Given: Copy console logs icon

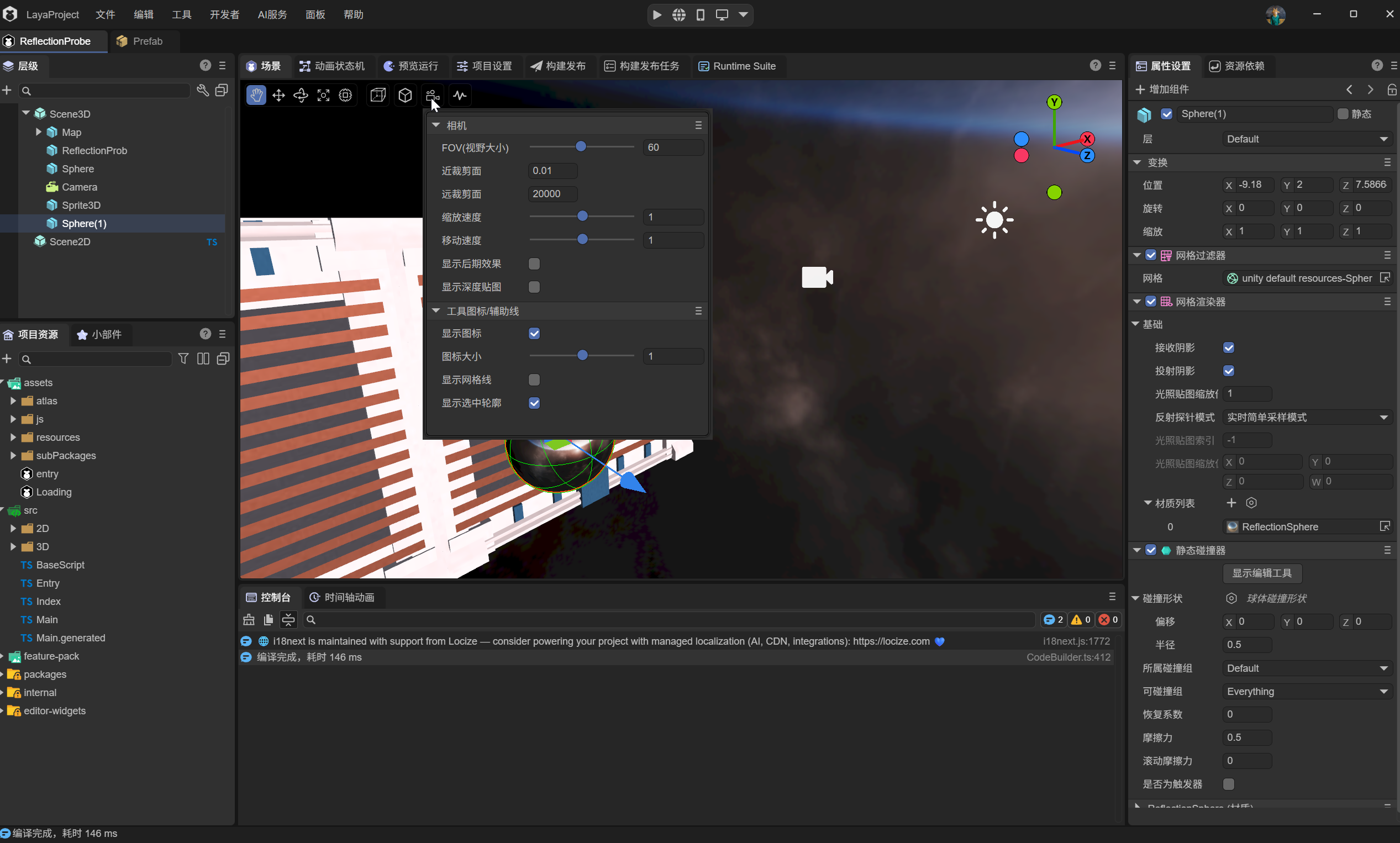Looking at the screenshot, I should pos(269,620).
